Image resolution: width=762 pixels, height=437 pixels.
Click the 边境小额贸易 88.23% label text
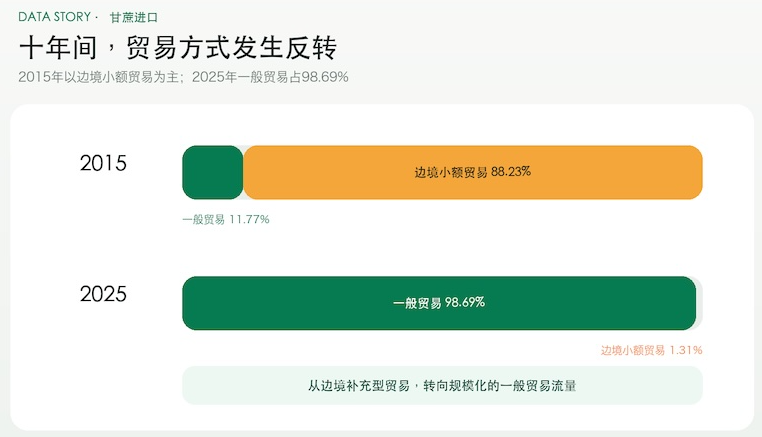[472, 172]
